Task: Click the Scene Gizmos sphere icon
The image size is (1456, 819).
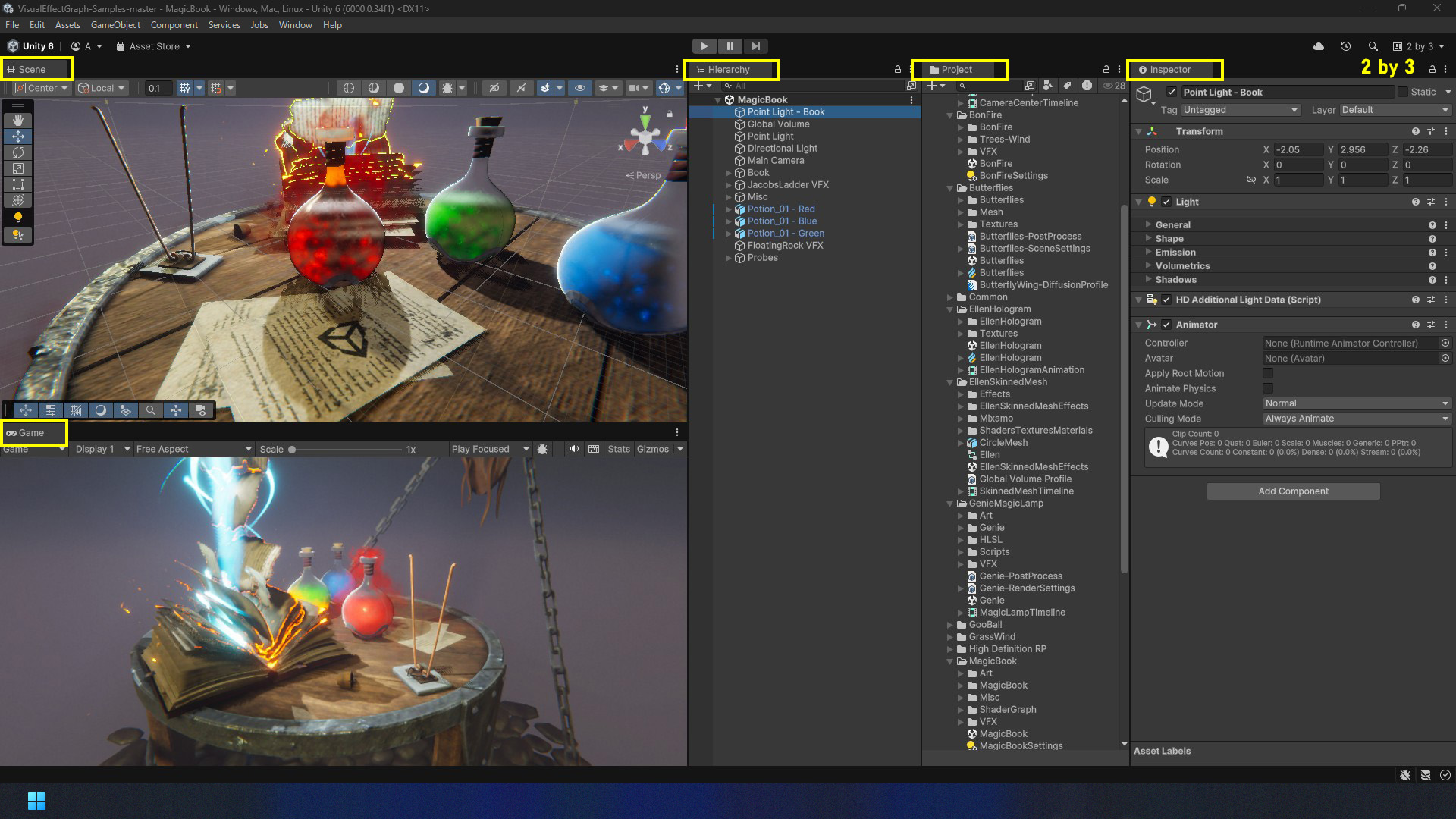Action: tap(664, 88)
